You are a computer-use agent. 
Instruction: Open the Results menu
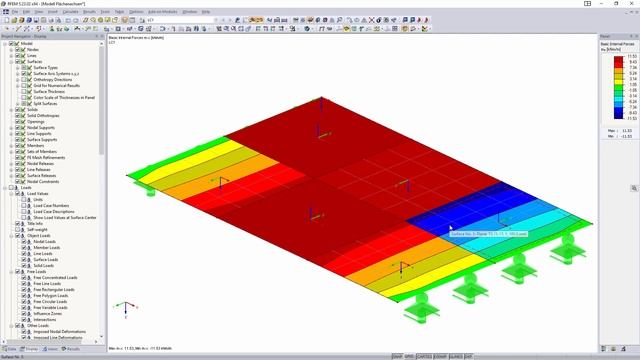point(89,12)
